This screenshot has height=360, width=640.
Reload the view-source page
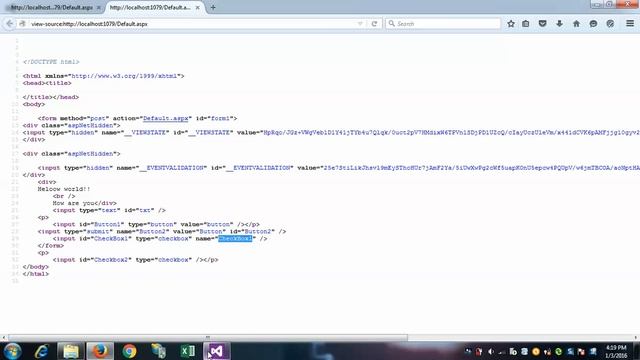[x=374, y=24]
